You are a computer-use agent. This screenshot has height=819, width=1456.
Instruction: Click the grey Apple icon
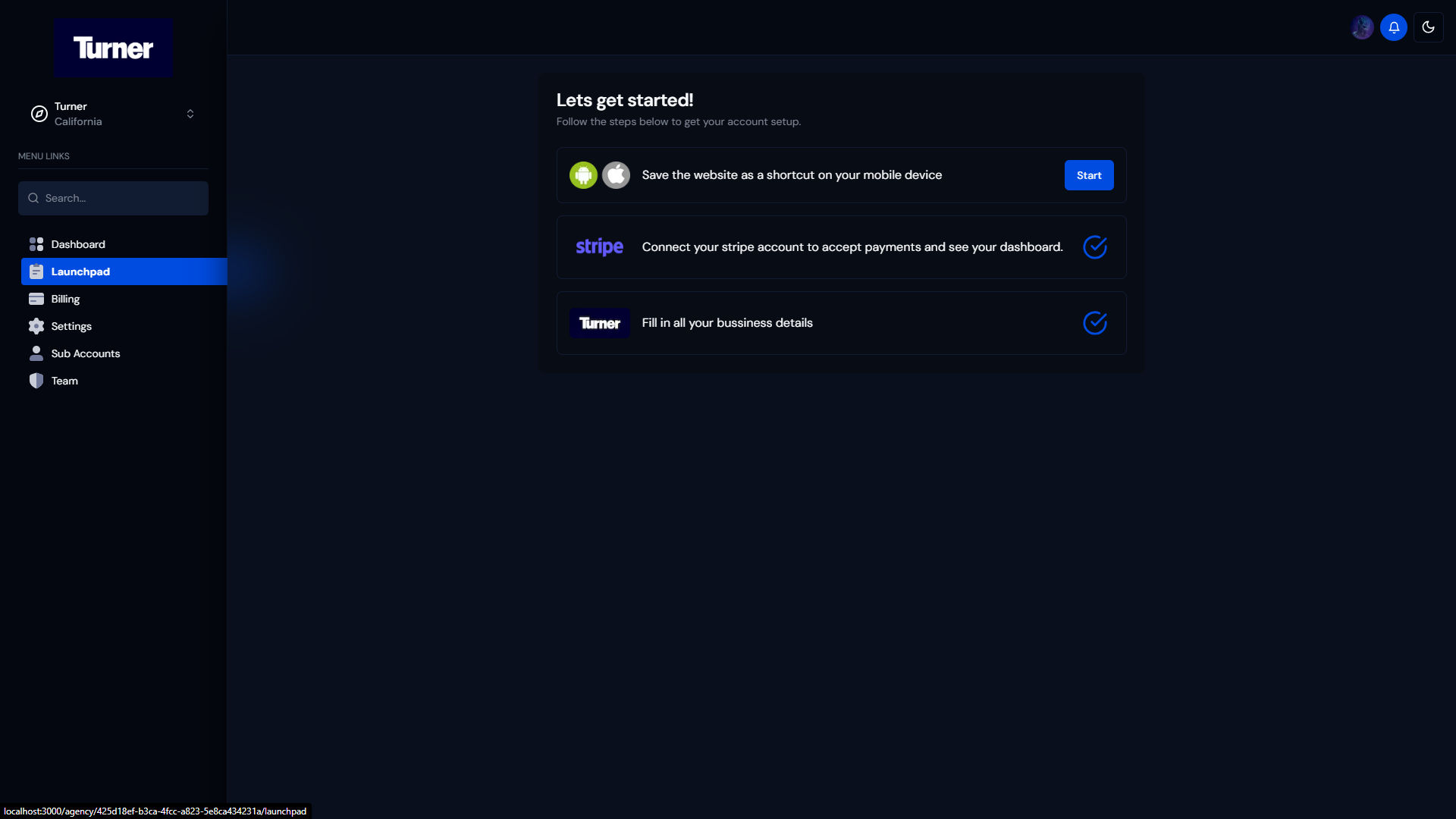pyautogui.click(x=616, y=175)
